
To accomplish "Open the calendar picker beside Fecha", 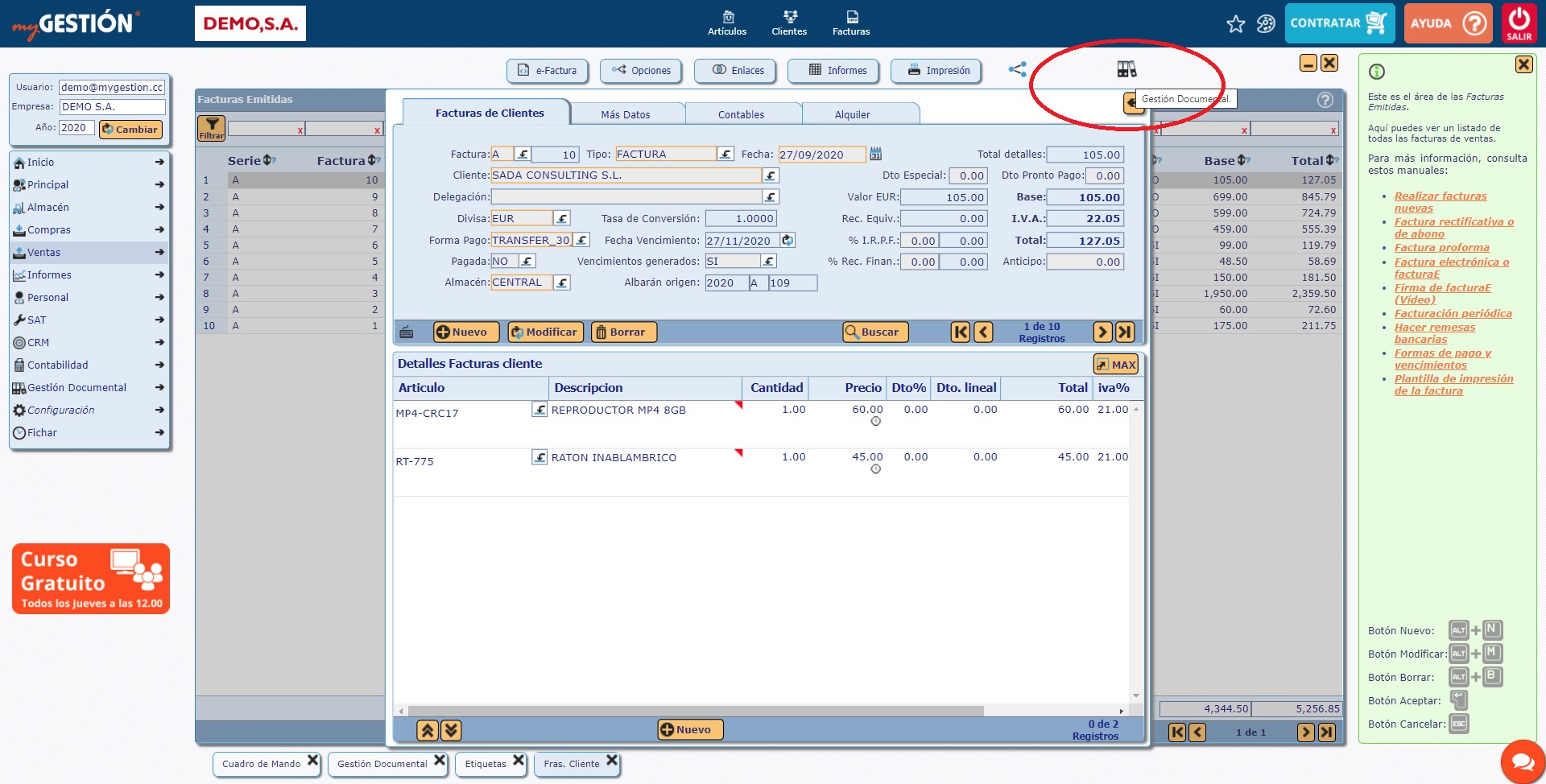I will pyautogui.click(x=876, y=154).
